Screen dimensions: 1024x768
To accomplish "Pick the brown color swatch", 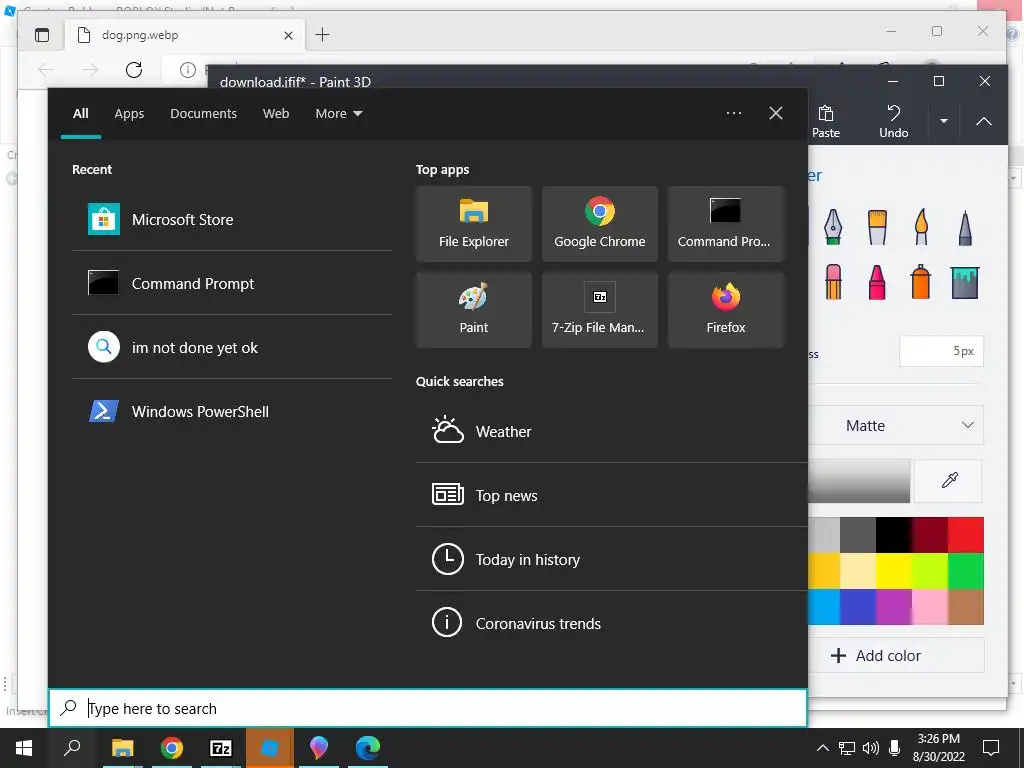I will [x=966, y=607].
